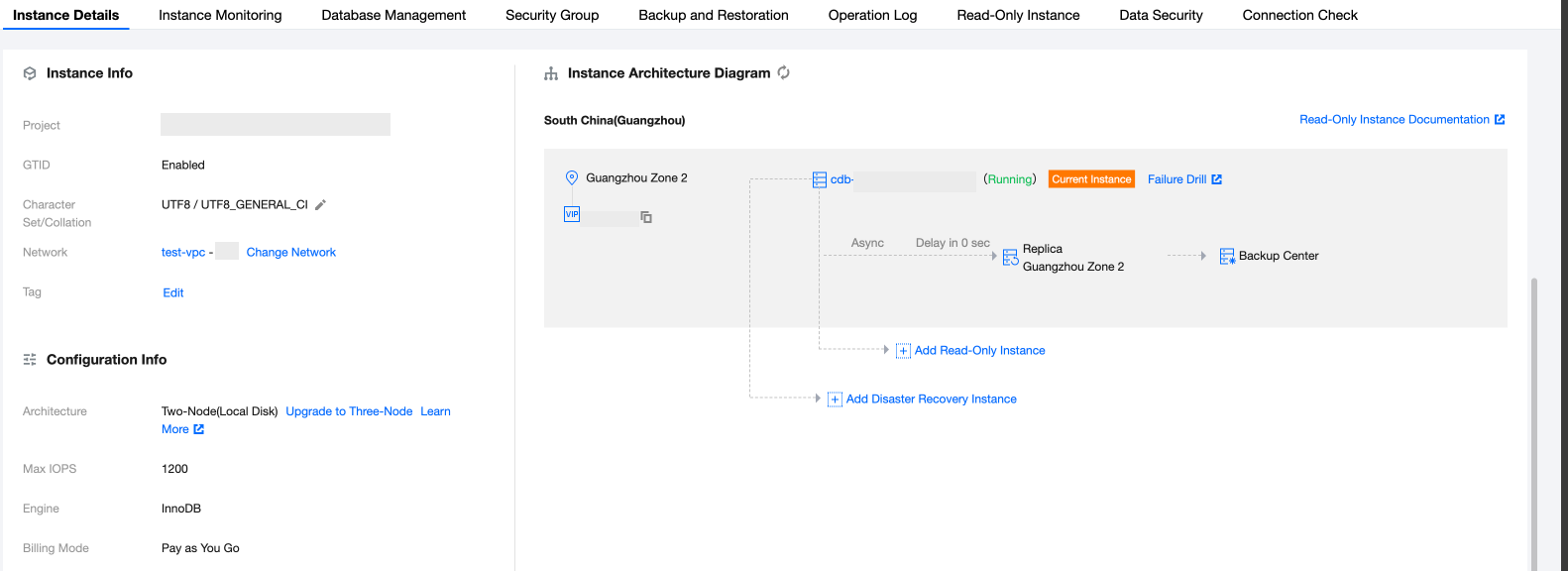The image size is (1568, 571).
Task: Click the Edit link for Tag
Action: pos(173,293)
